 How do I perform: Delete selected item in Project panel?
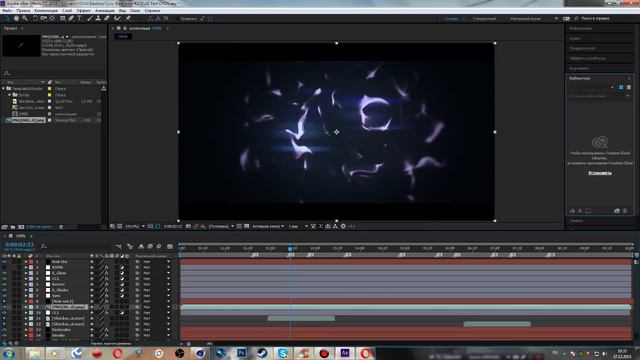pos(61,227)
